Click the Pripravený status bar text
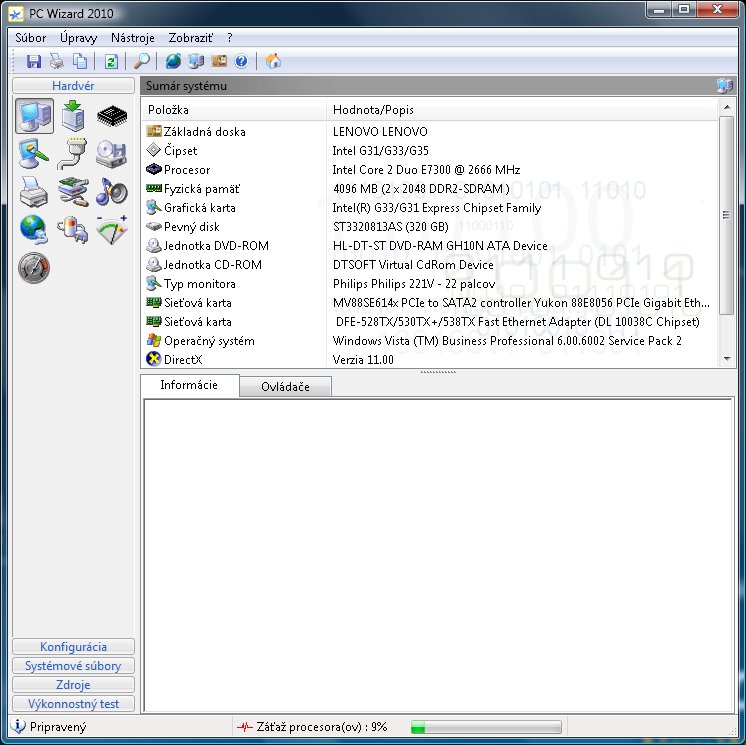 click(x=58, y=727)
